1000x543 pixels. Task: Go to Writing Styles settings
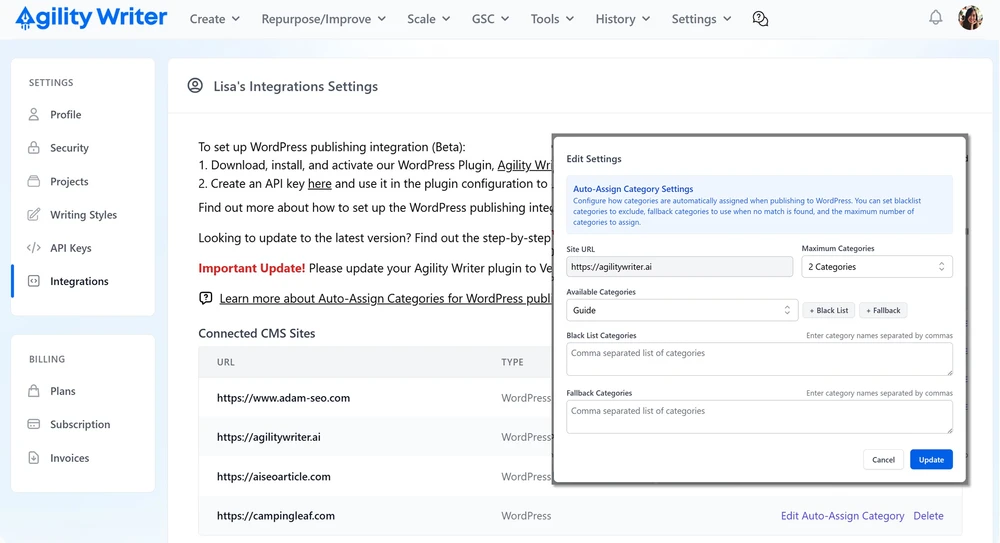pyautogui.click(x=83, y=214)
